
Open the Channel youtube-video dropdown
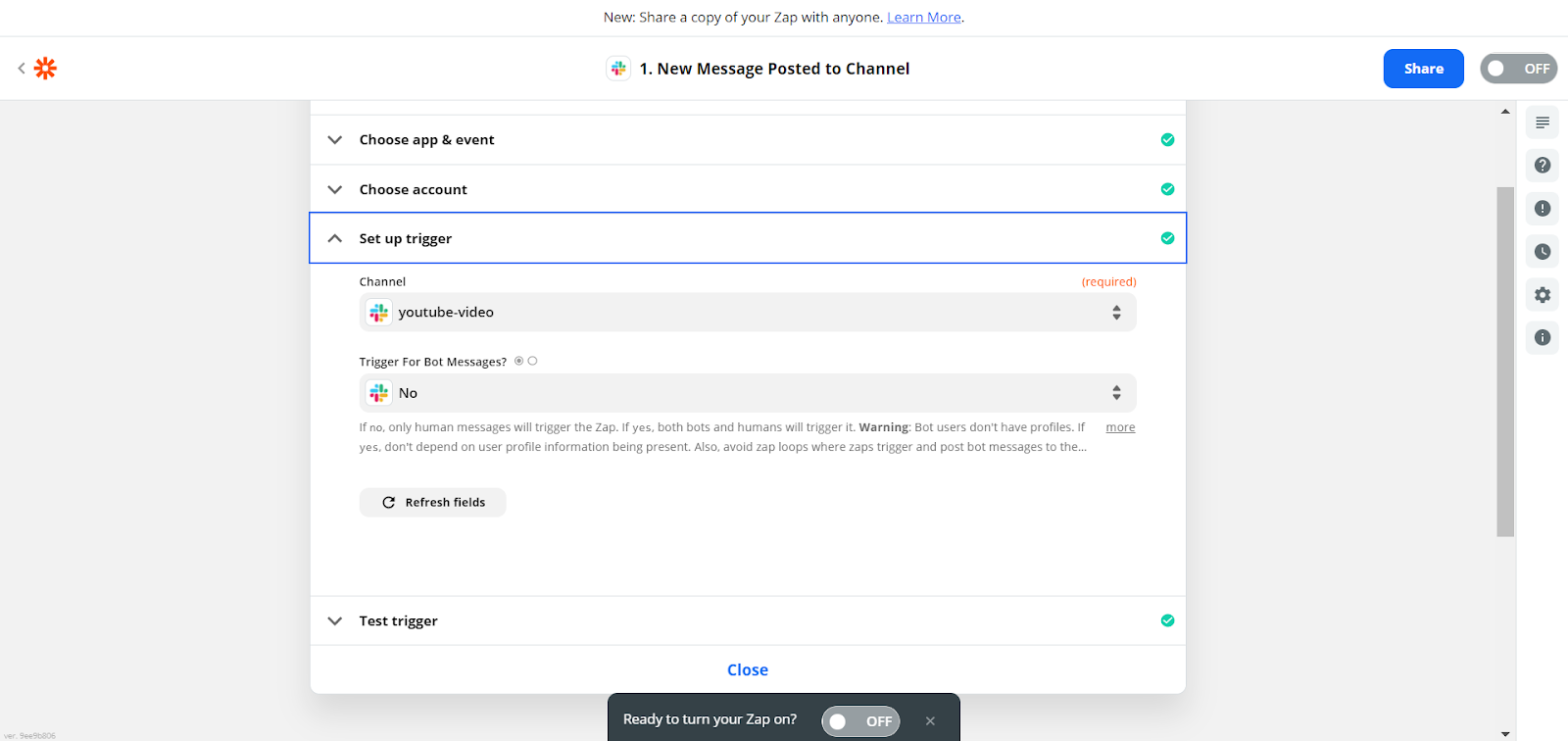[747, 313]
